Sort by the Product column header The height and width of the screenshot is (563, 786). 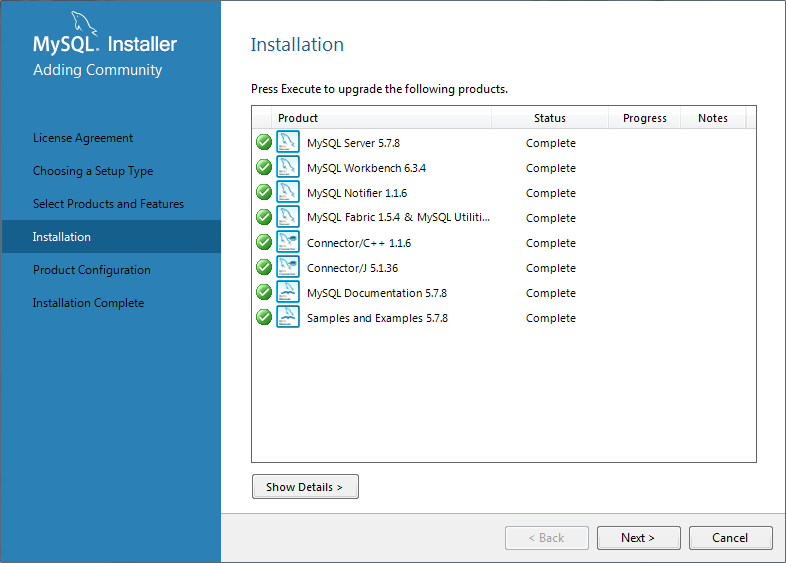381,118
